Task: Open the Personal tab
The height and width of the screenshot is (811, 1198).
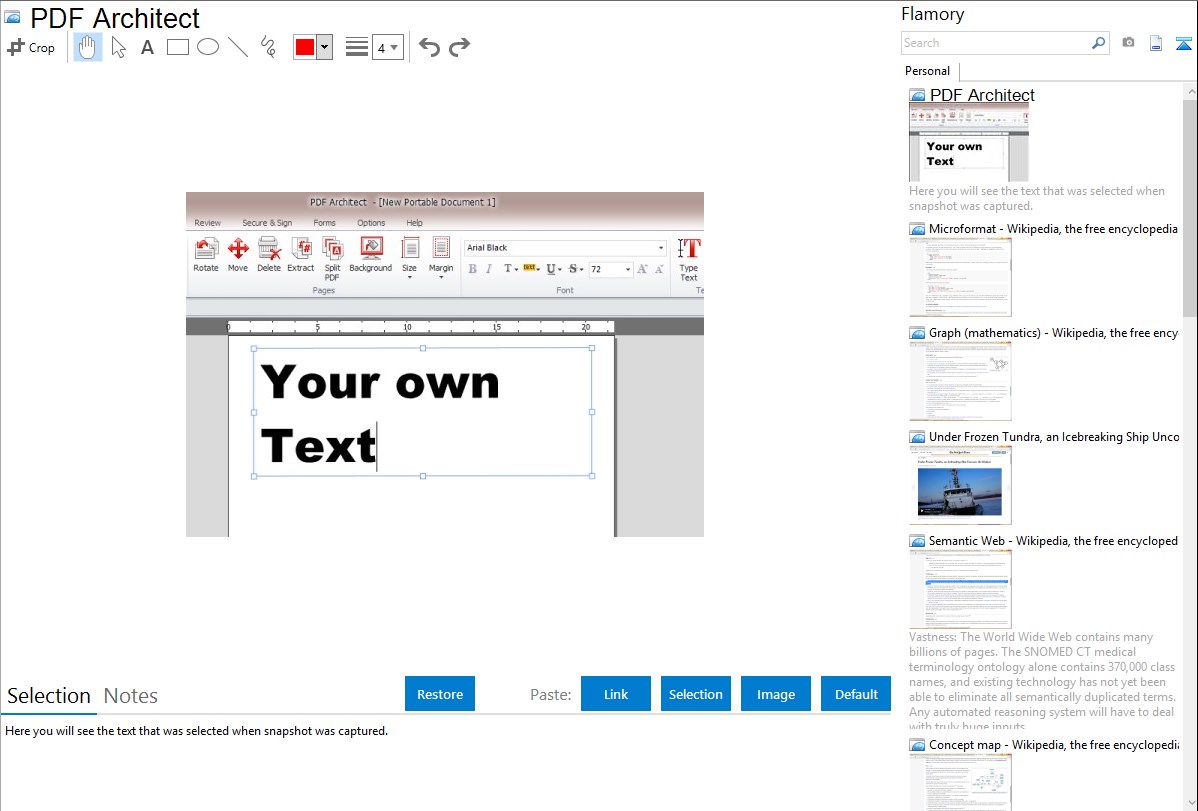Action: 927,71
